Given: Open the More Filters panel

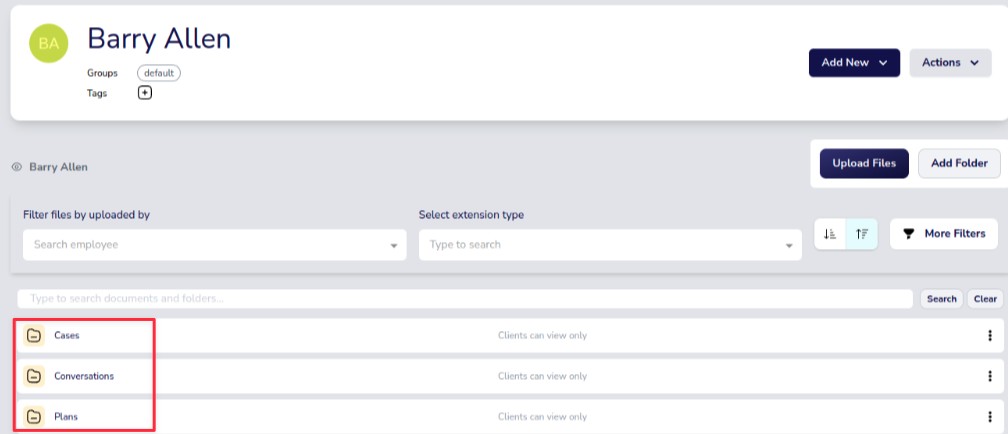Looking at the screenshot, I should [944, 234].
